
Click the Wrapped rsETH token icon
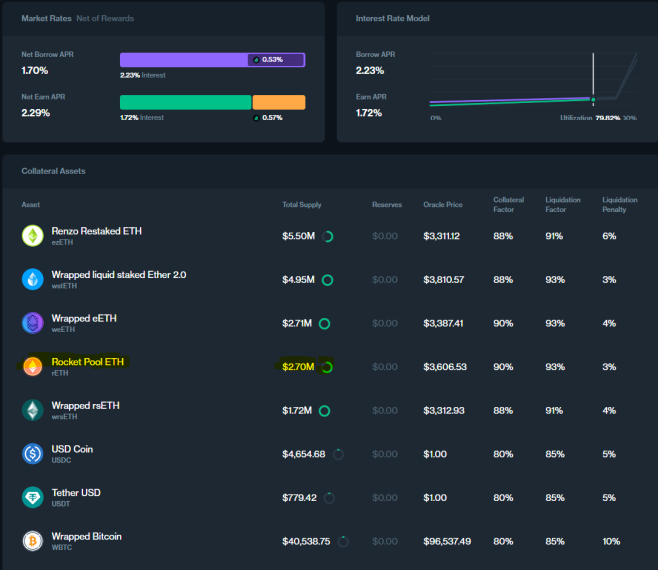(33, 410)
